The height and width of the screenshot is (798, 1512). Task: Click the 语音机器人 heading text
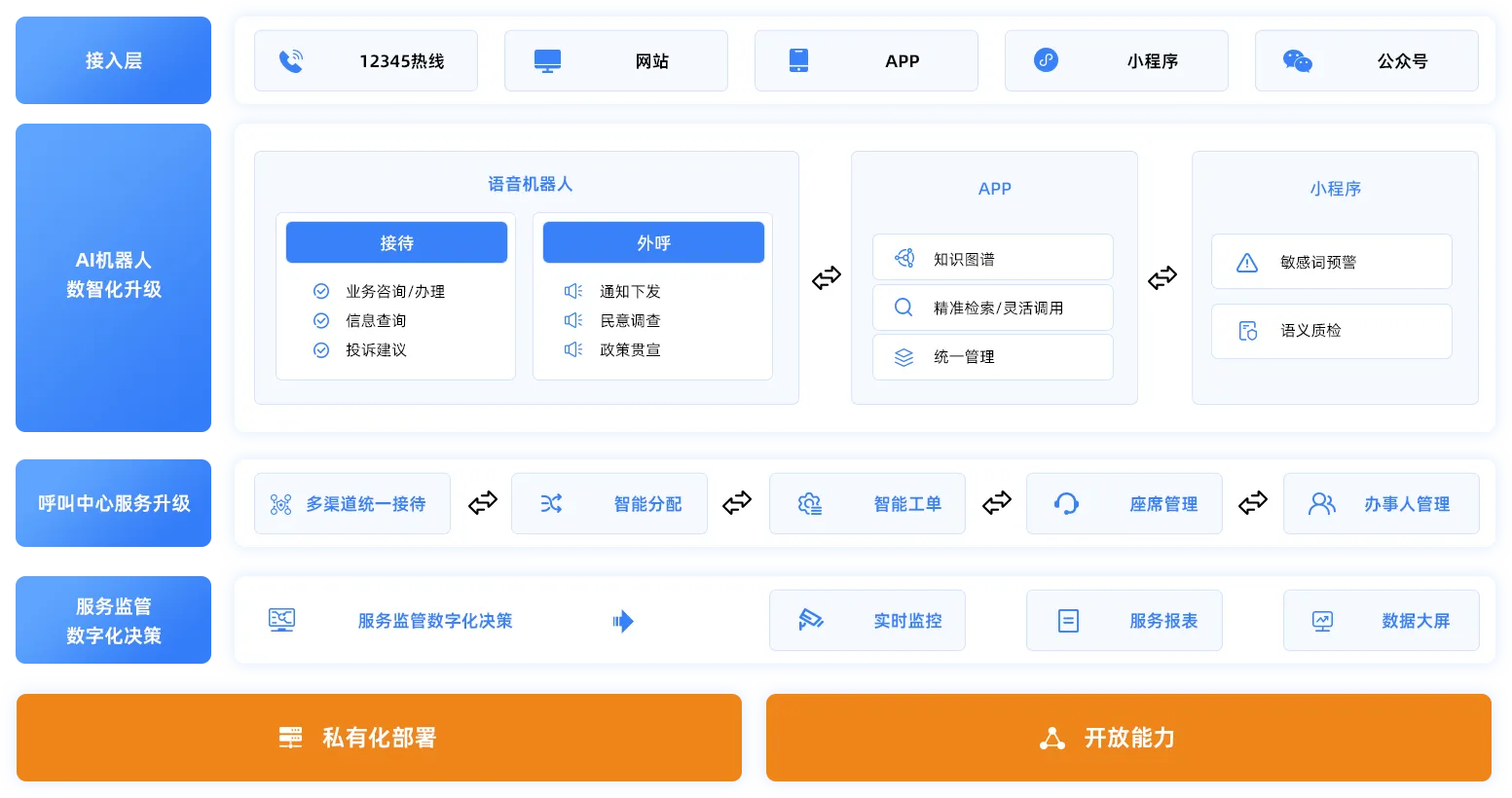click(x=530, y=184)
